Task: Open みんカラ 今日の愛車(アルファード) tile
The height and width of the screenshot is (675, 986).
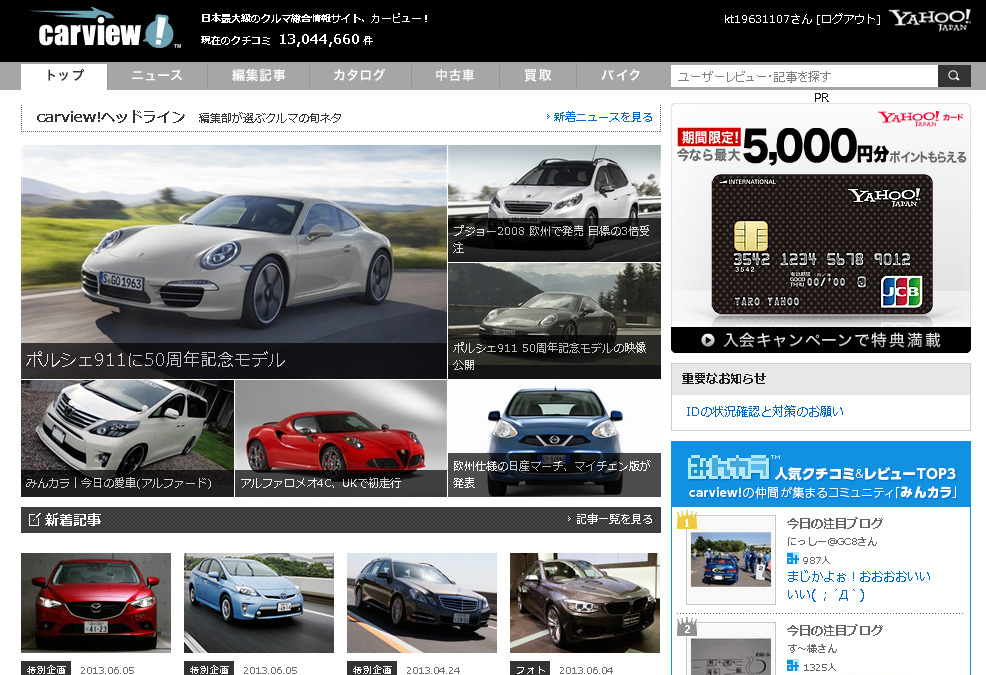Action: 128,438
